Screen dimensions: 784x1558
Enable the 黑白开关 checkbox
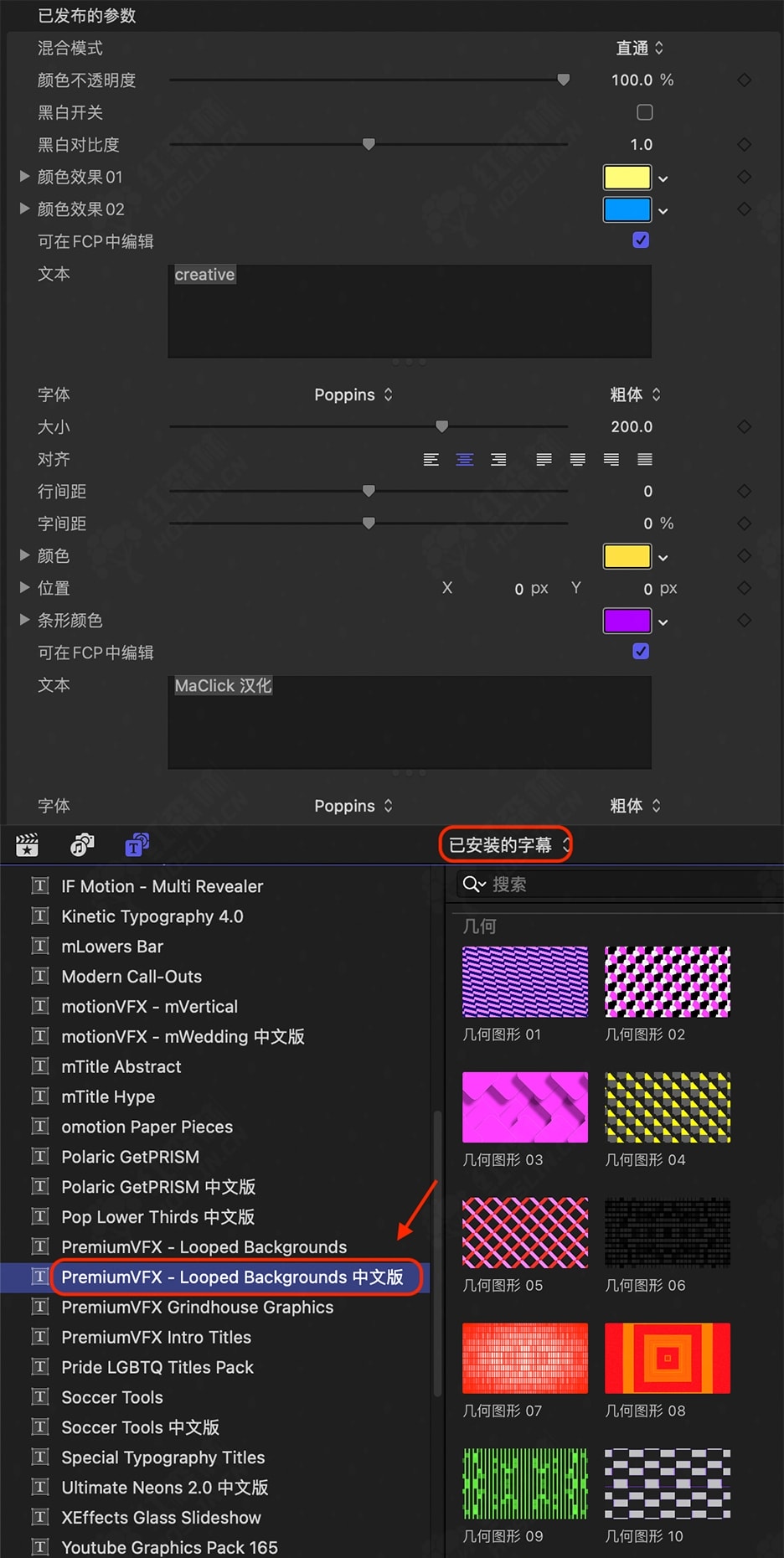[x=645, y=112]
